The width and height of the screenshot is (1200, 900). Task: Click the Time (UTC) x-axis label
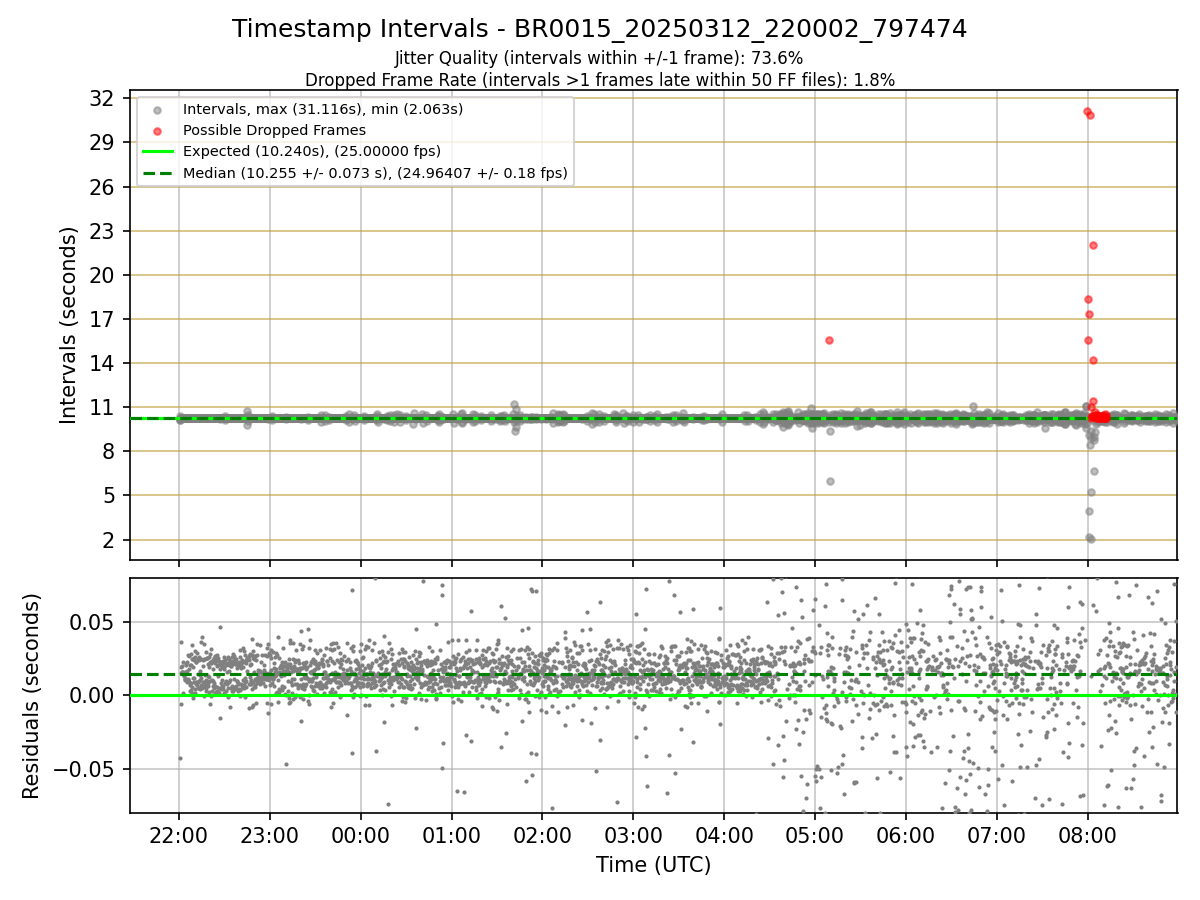pyautogui.click(x=653, y=865)
